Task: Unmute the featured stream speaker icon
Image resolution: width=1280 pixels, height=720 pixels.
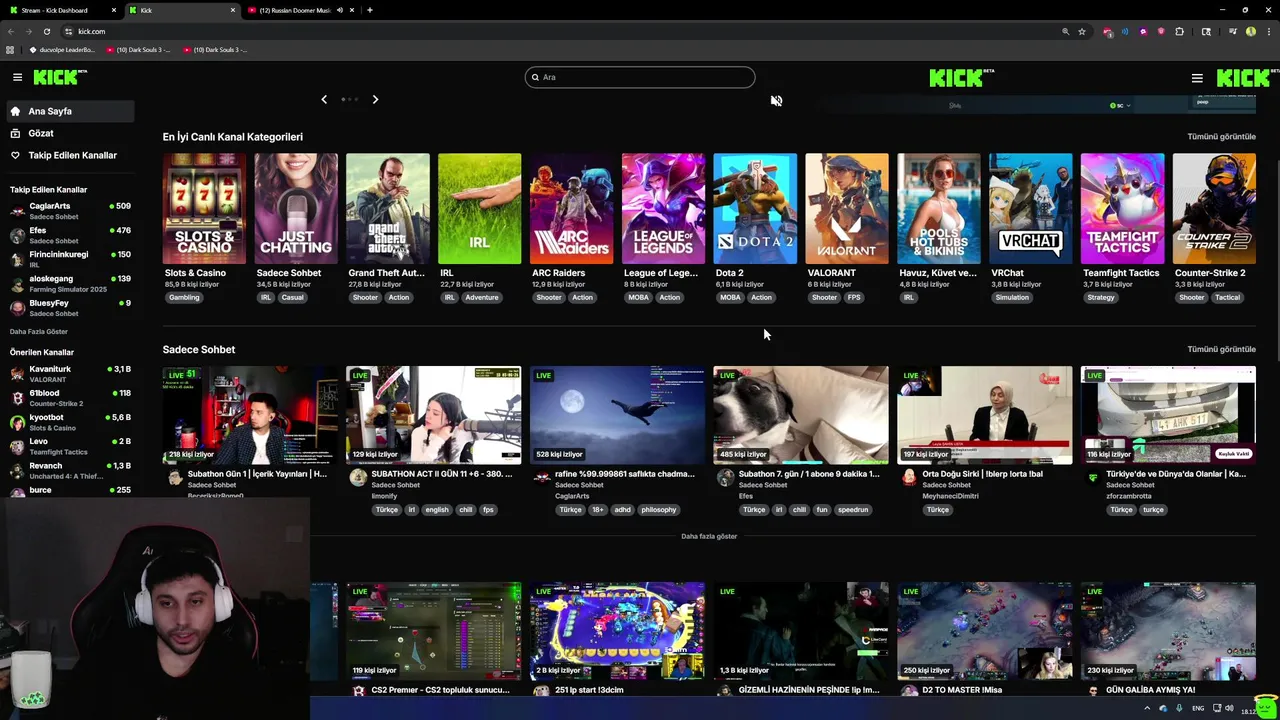Action: coord(776,100)
